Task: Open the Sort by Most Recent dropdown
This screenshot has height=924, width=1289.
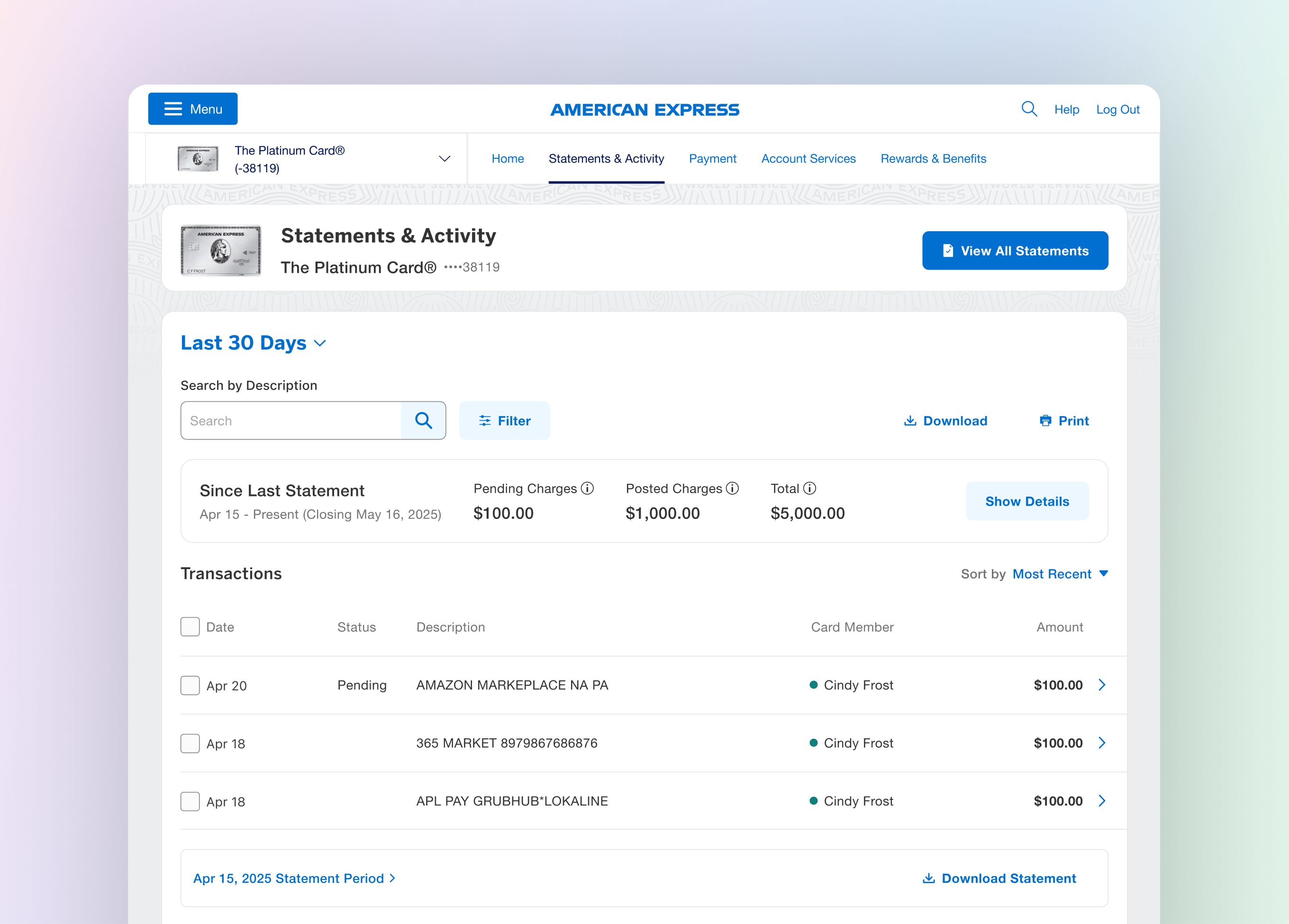Action: (1061, 574)
